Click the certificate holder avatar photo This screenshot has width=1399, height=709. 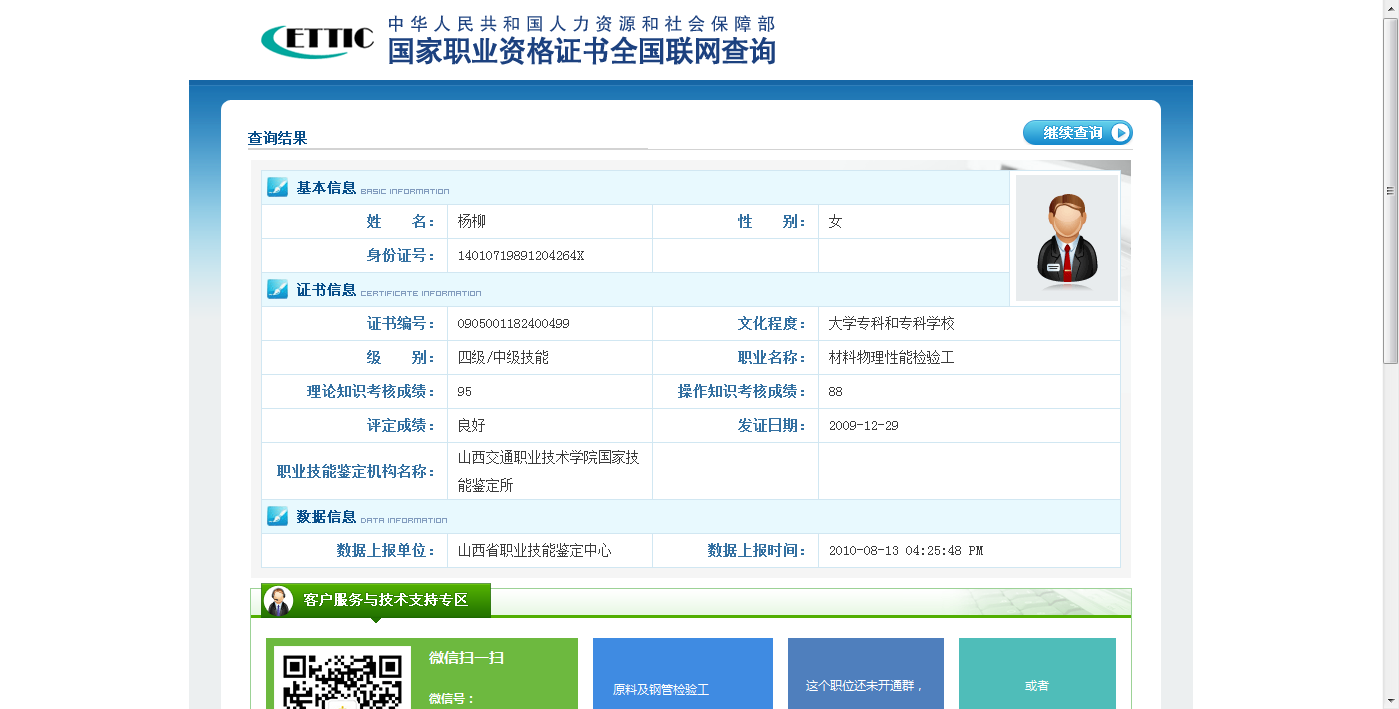click(x=1067, y=238)
